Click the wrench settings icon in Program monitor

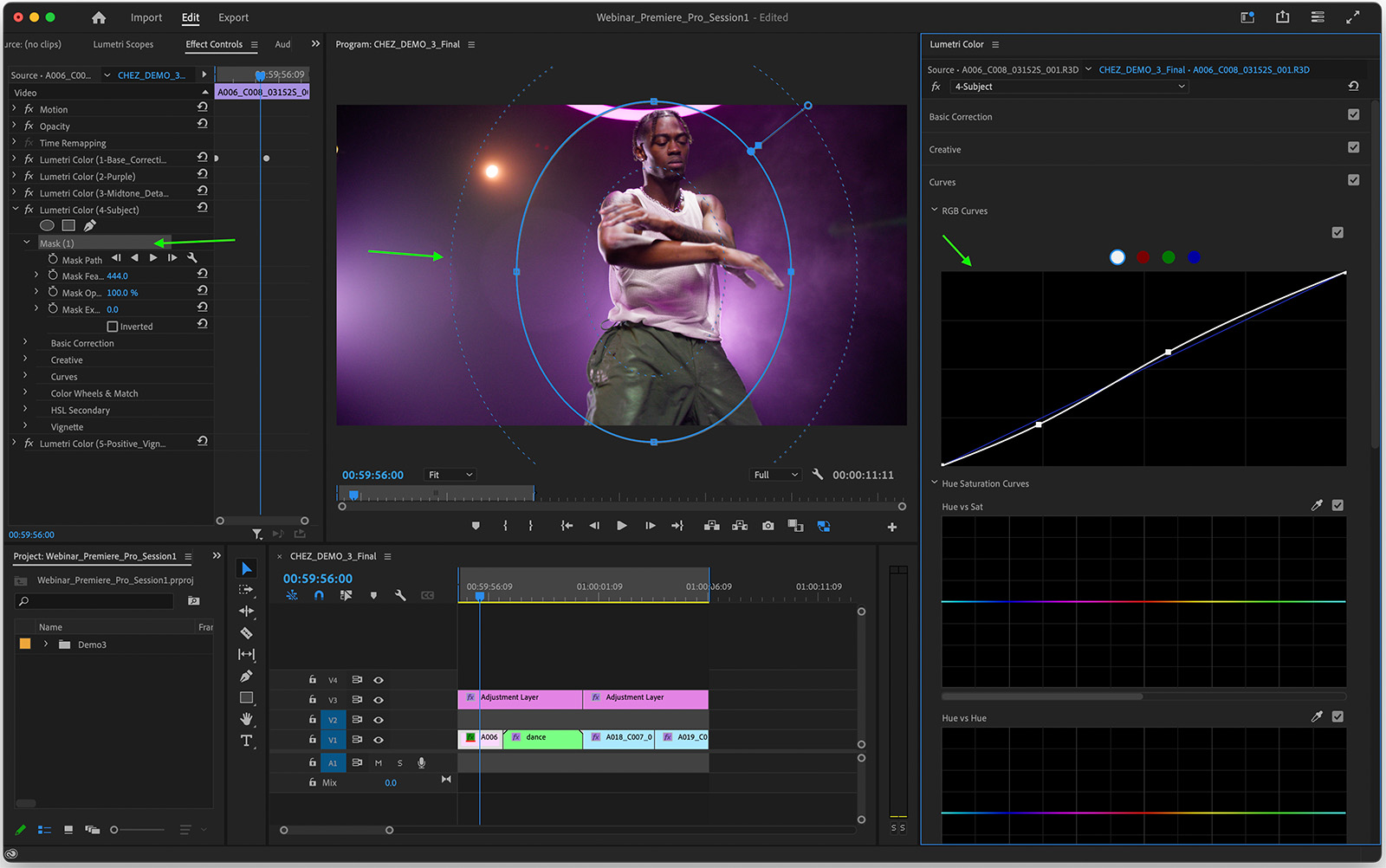click(817, 474)
